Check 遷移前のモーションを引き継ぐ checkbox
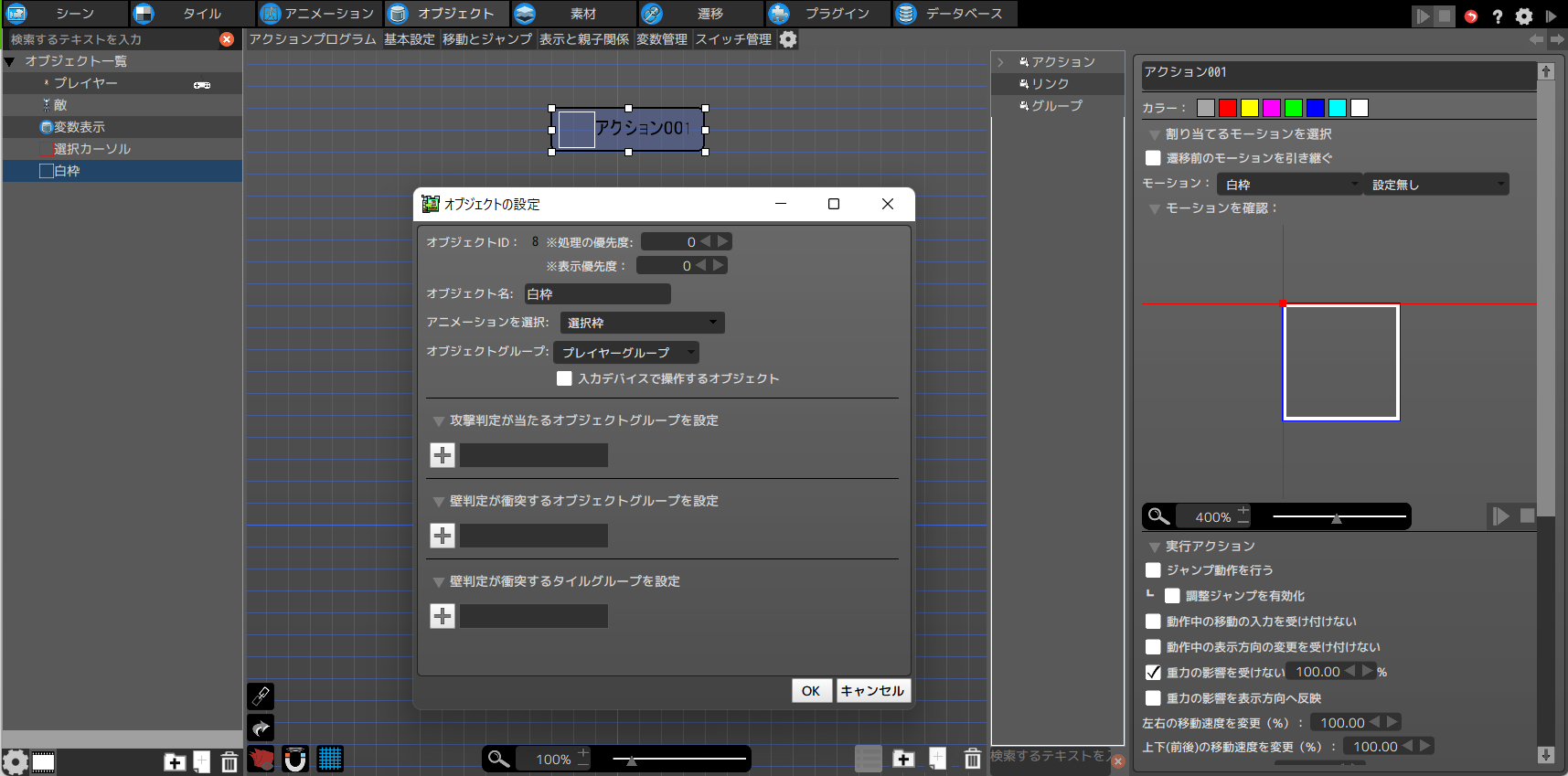This screenshot has width=1568, height=776. coord(1153,158)
